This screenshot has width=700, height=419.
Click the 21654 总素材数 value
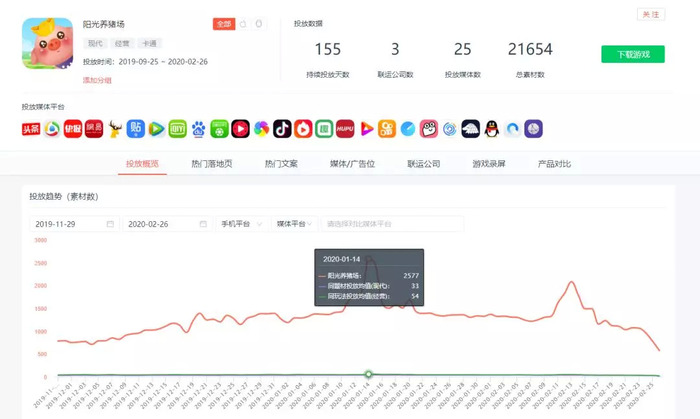[x=530, y=49]
